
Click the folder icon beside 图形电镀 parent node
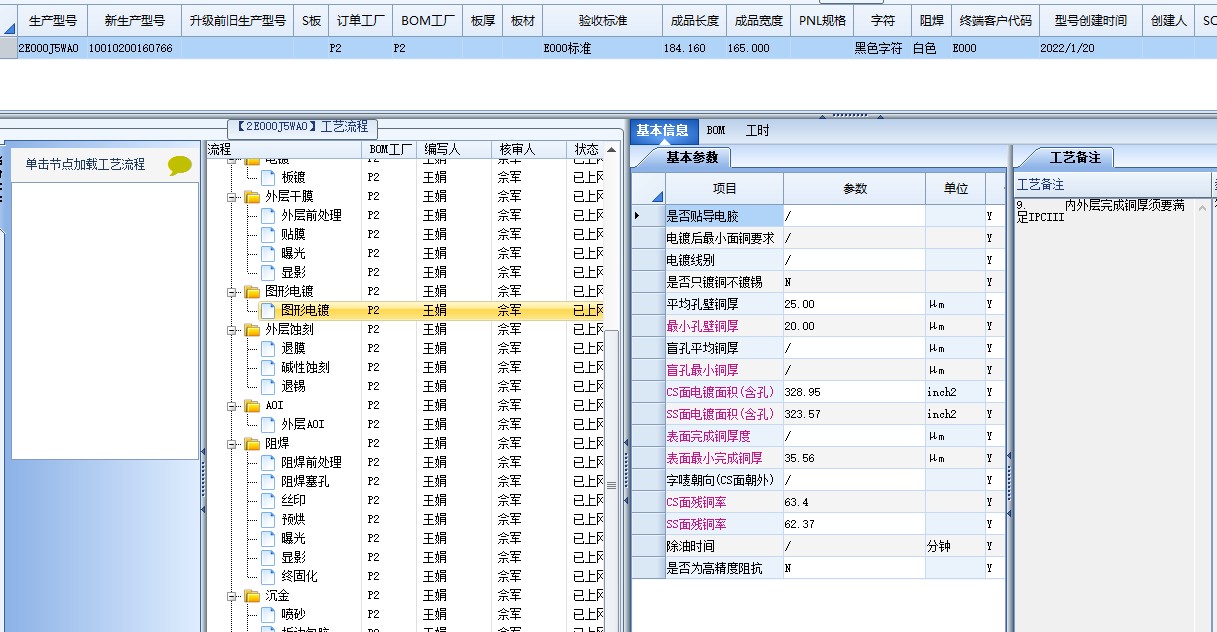coord(251,292)
